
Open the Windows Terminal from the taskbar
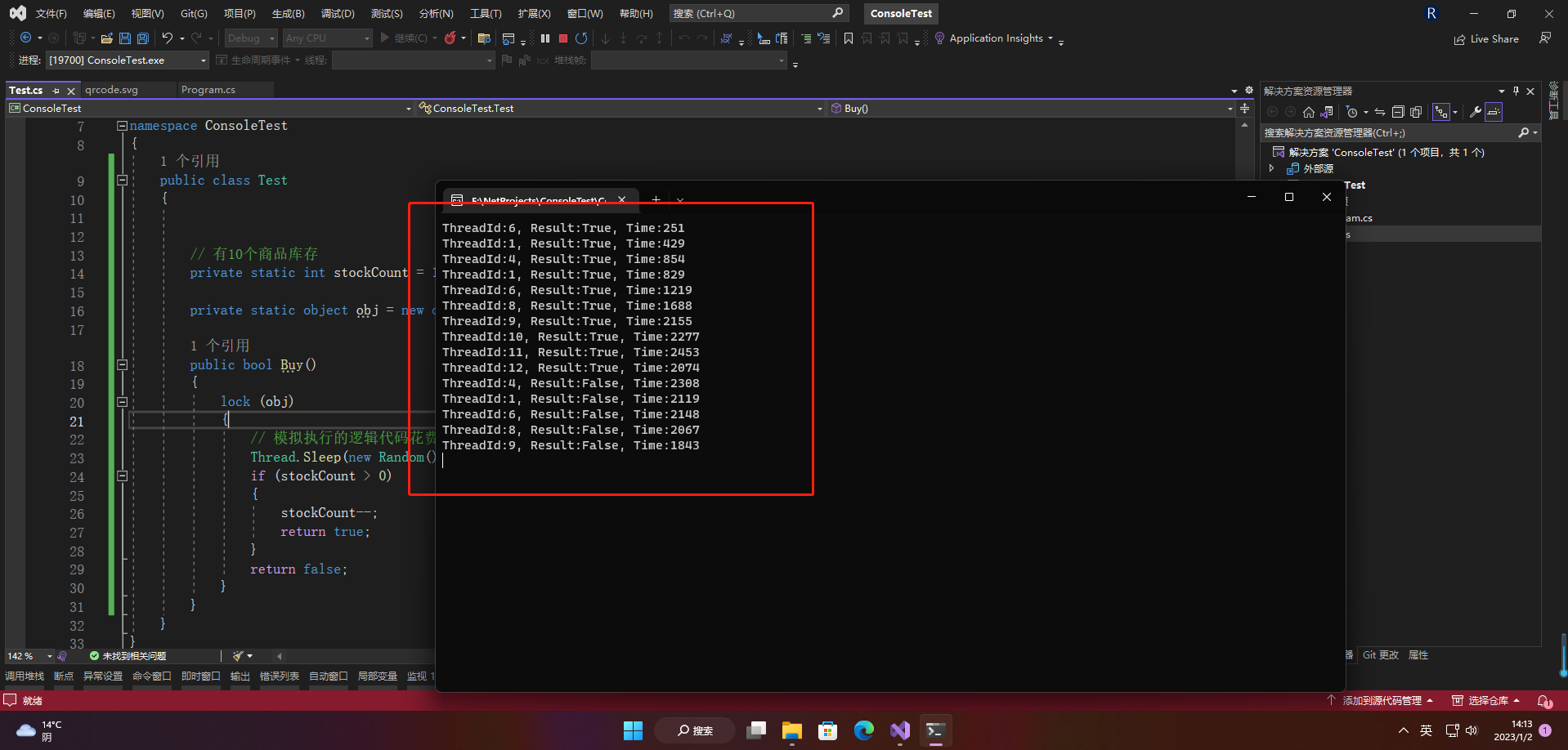click(935, 730)
